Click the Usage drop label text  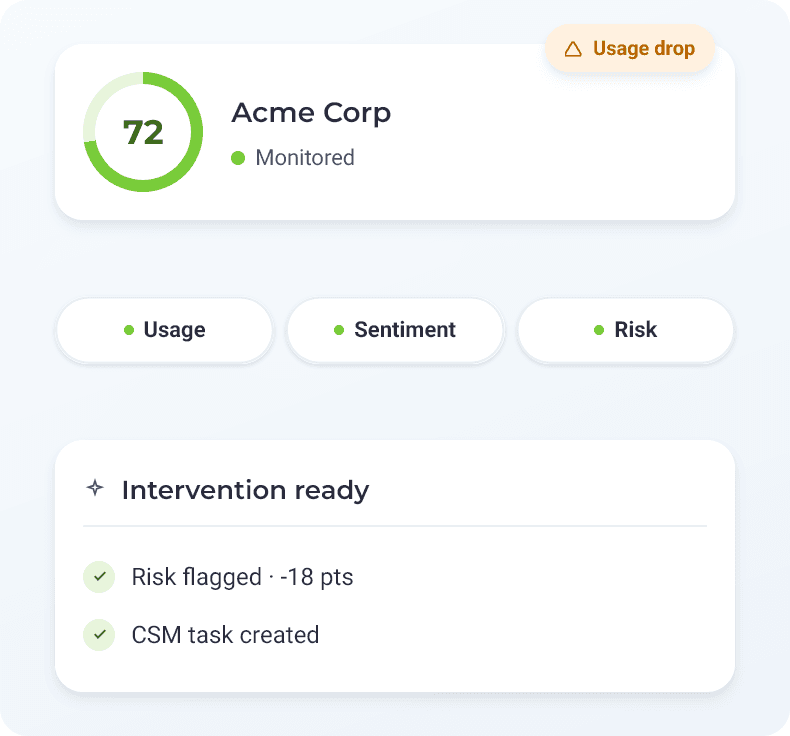644,49
